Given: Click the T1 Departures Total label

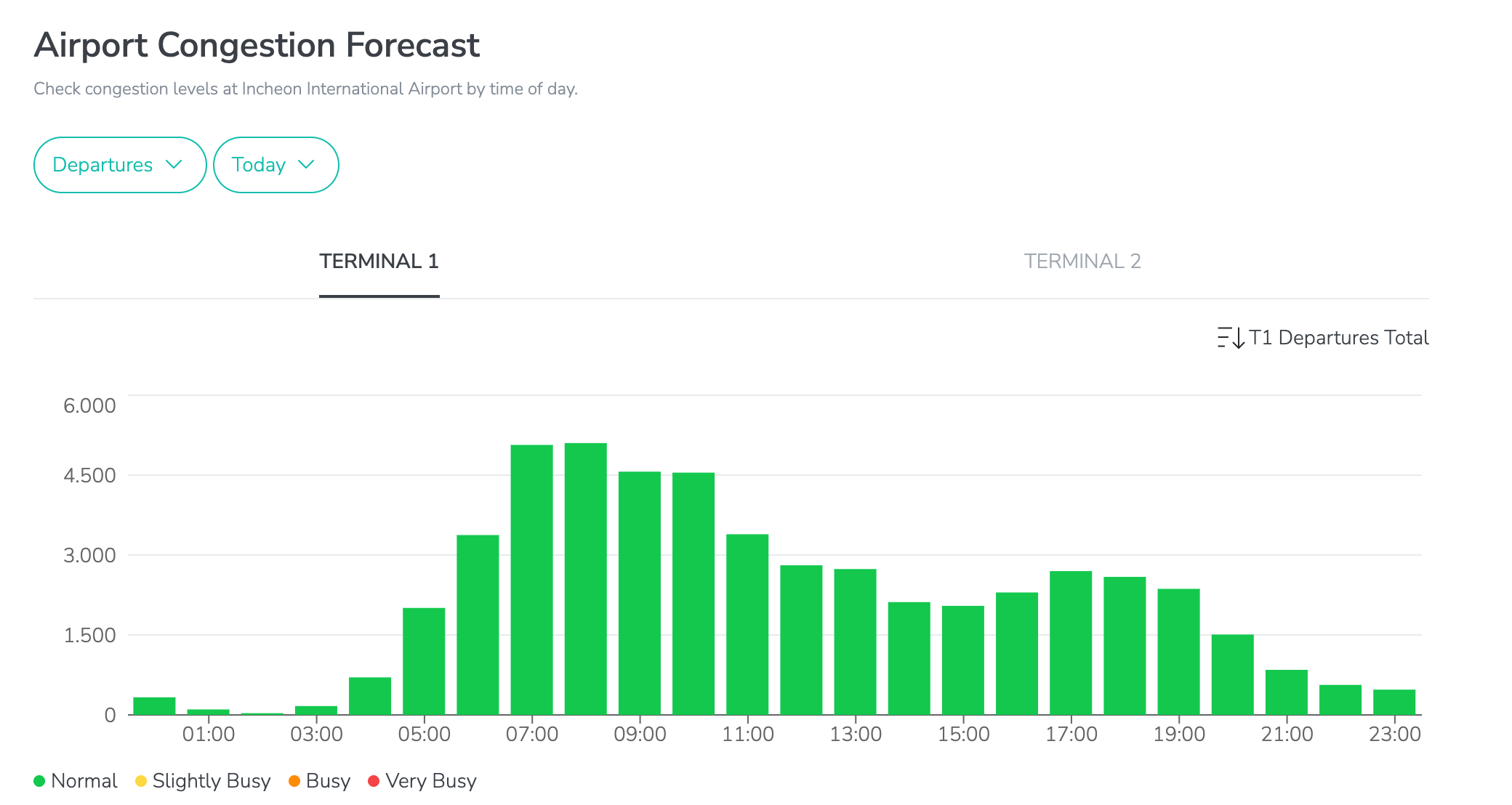Looking at the screenshot, I should click(1338, 338).
